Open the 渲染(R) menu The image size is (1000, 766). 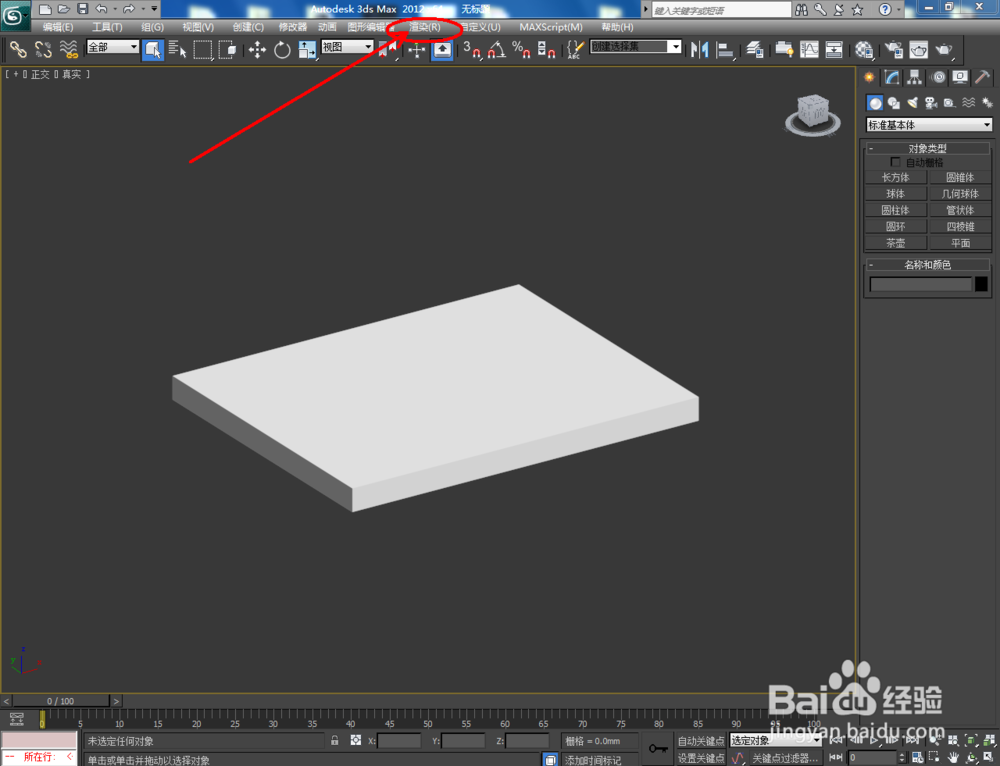[425, 27]
